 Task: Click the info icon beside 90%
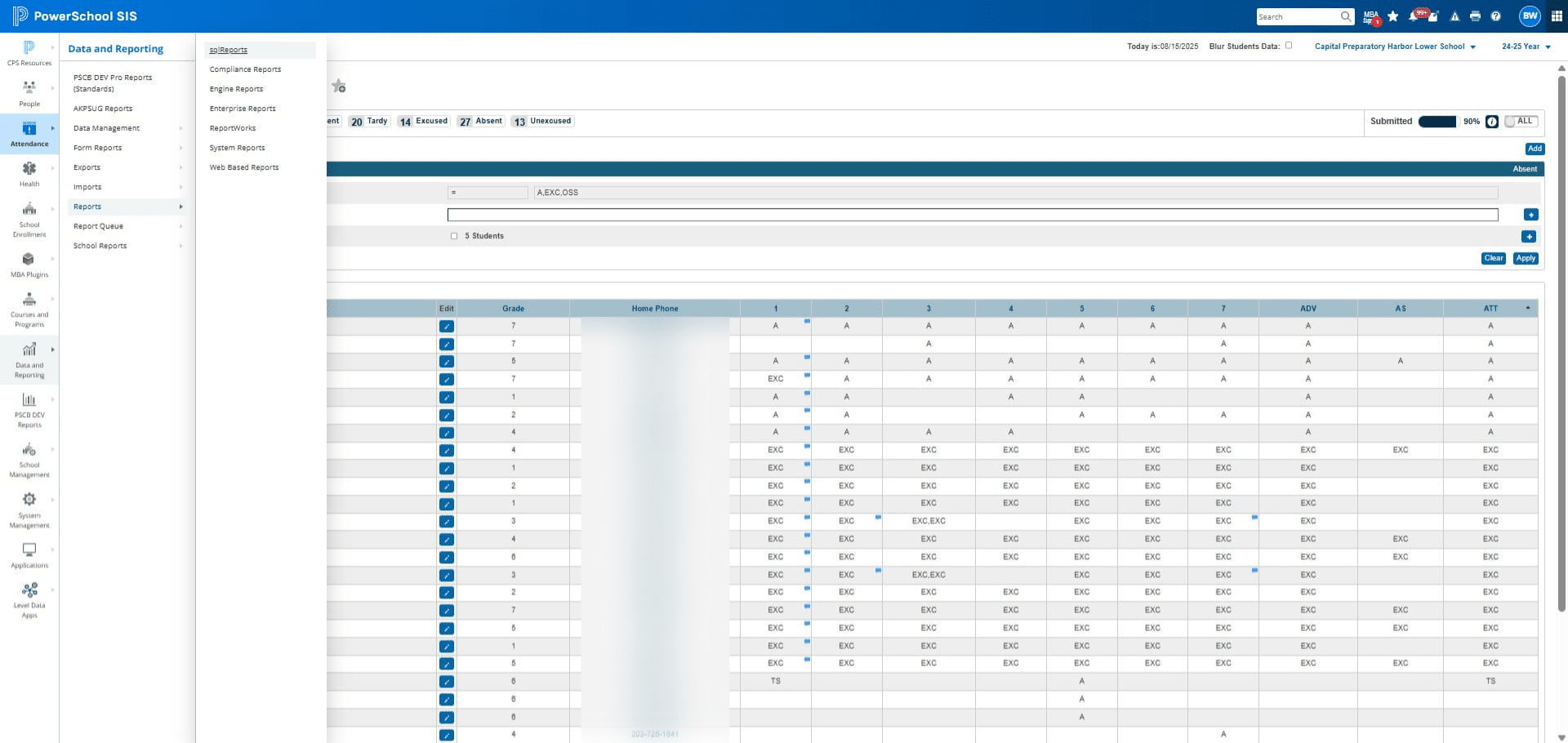[x=1492, y=122]
